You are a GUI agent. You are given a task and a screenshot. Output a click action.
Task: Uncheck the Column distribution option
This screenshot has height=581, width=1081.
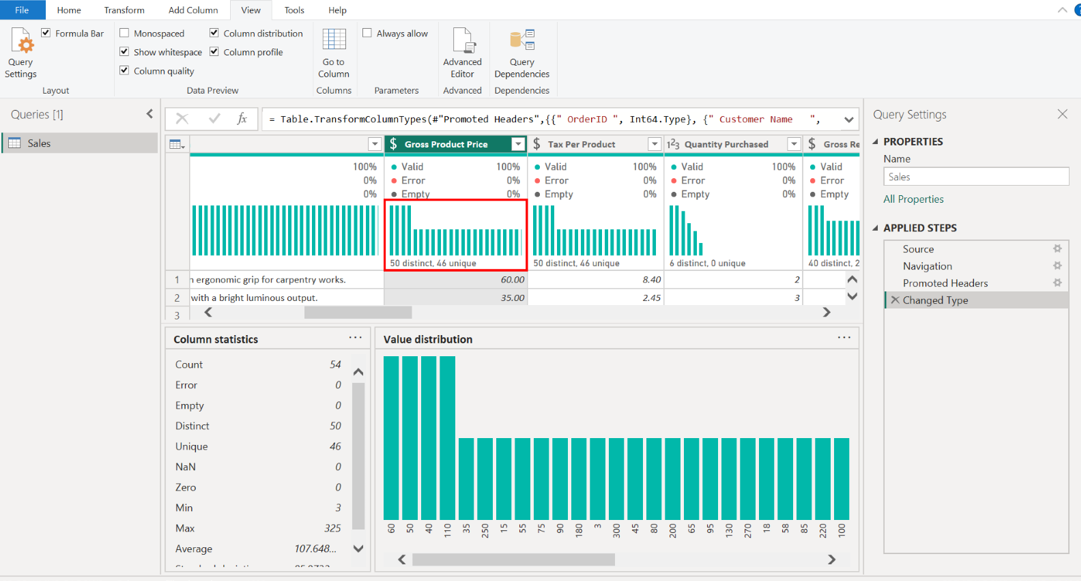(x=214, y=34)
